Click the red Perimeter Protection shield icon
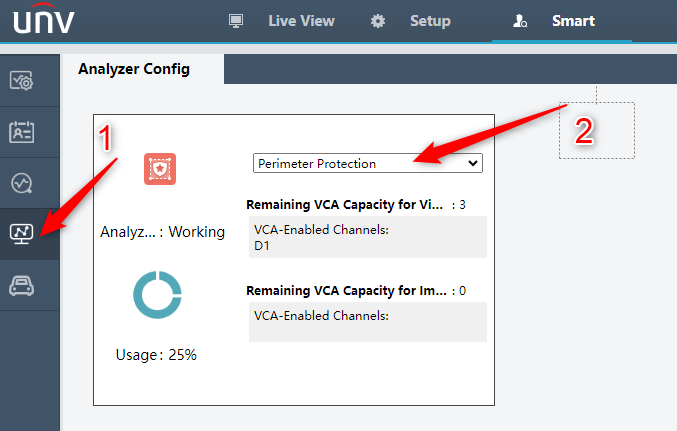Viewport: 677px width, 431px height. [x=160, y=169]
